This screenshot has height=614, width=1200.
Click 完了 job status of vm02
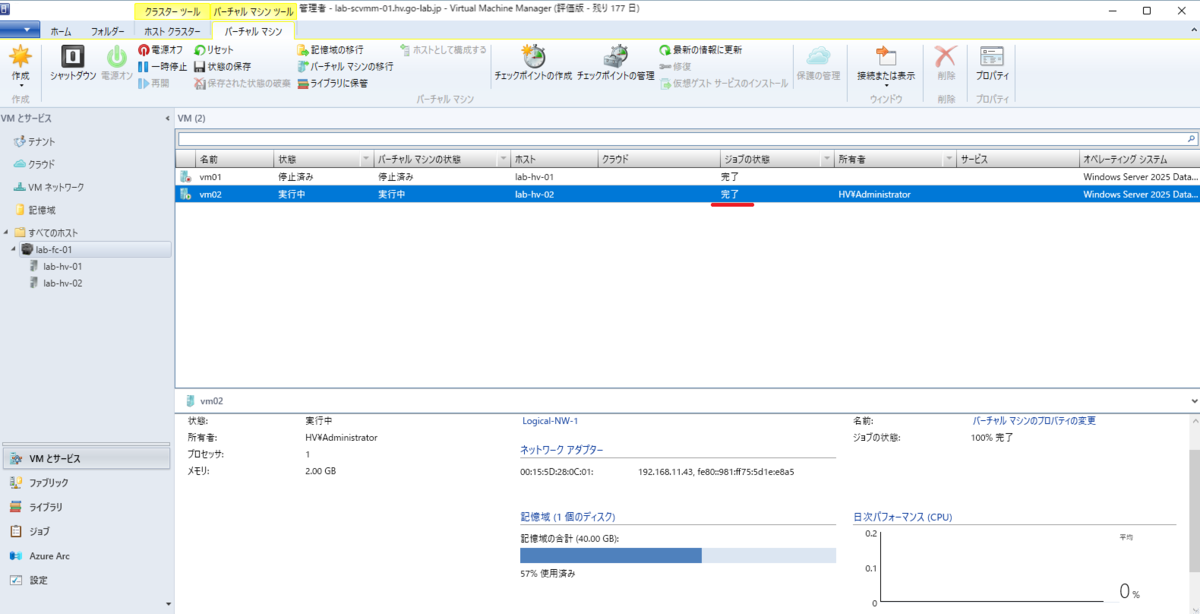point(731,194)
